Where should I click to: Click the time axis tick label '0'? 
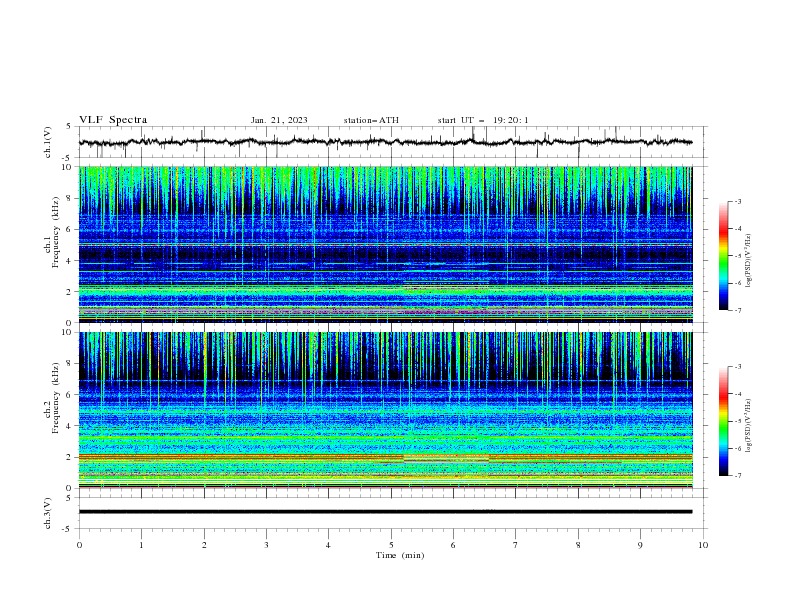coord(79,545)
